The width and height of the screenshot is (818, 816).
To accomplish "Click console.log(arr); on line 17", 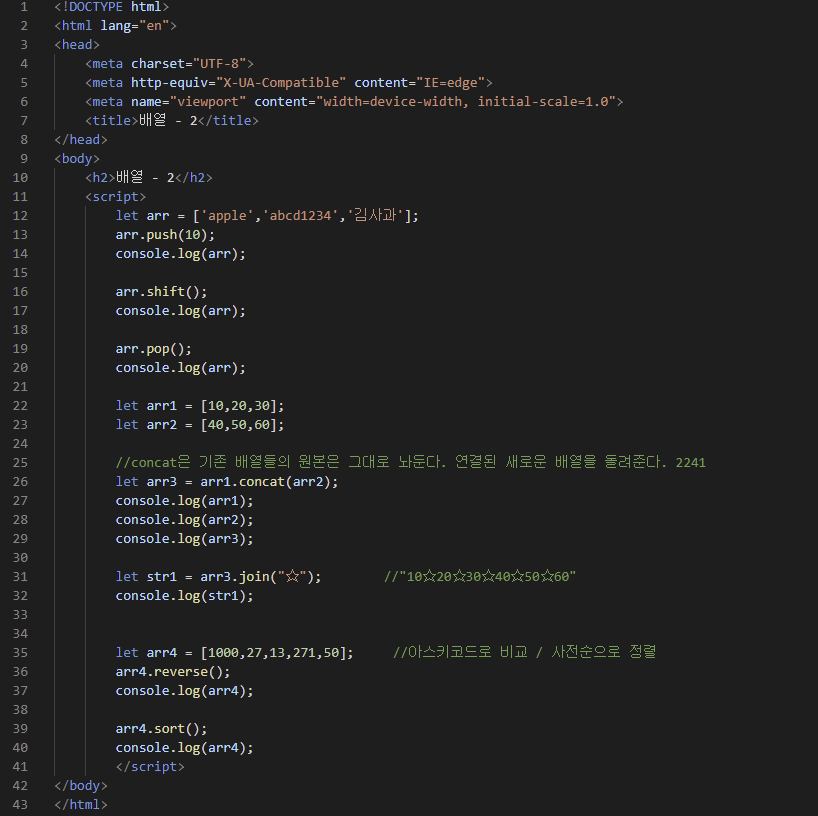I will coord(181,311).
